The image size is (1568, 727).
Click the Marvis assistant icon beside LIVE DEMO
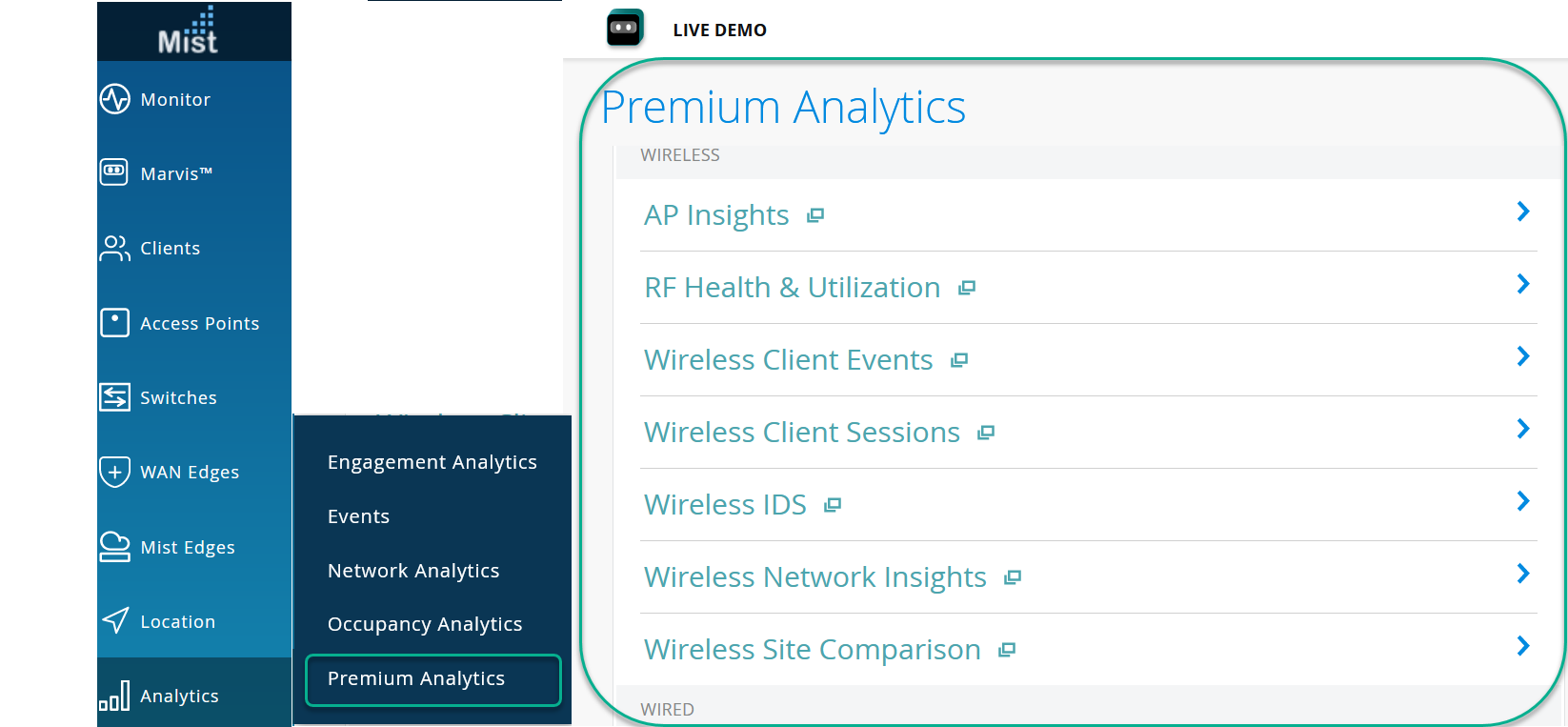tap(625, 28)
